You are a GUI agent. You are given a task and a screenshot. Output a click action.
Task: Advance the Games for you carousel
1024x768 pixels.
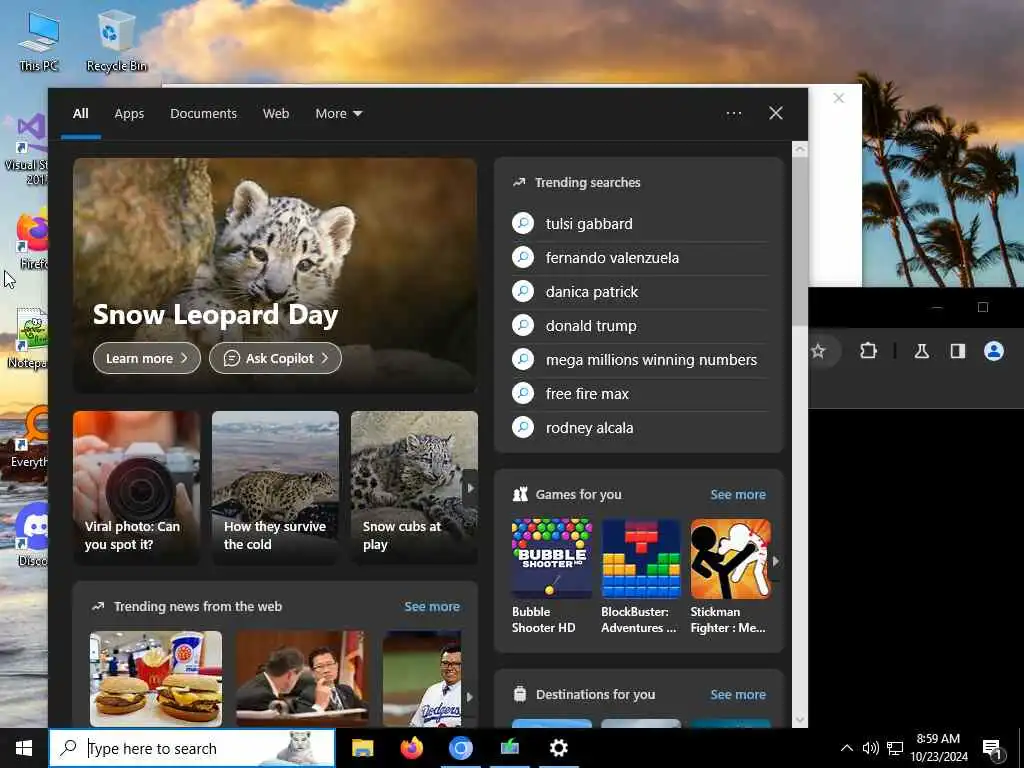pos(775,561)
